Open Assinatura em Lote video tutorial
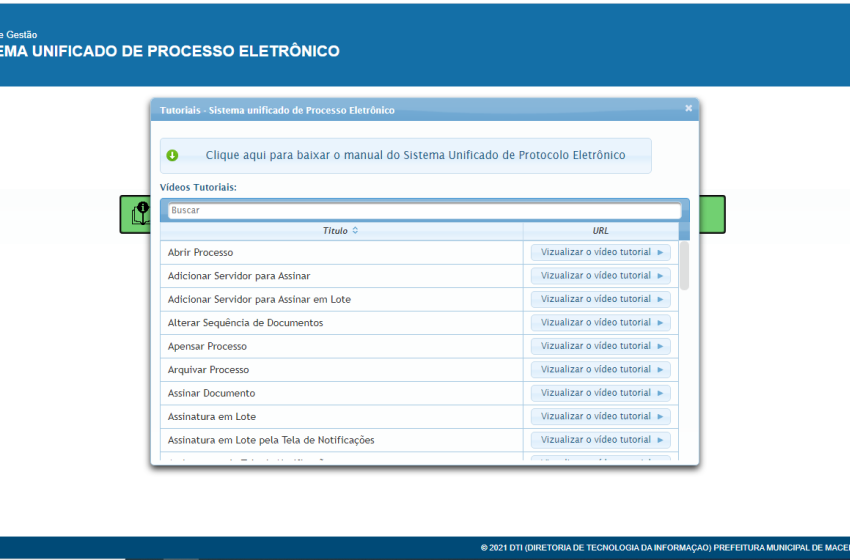Image resolution: width=850 pixels, height=560 pixels. click(x=601, y=416)
